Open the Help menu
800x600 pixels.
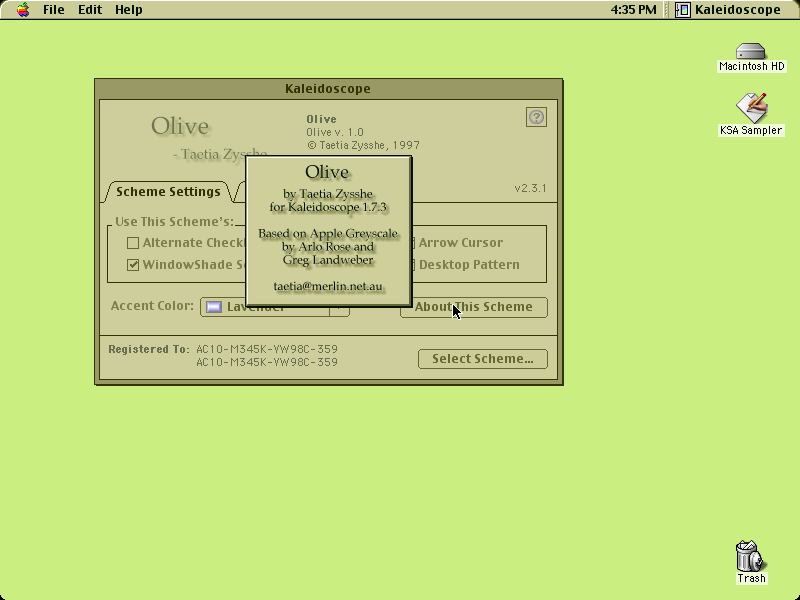(x=129, y=10)
